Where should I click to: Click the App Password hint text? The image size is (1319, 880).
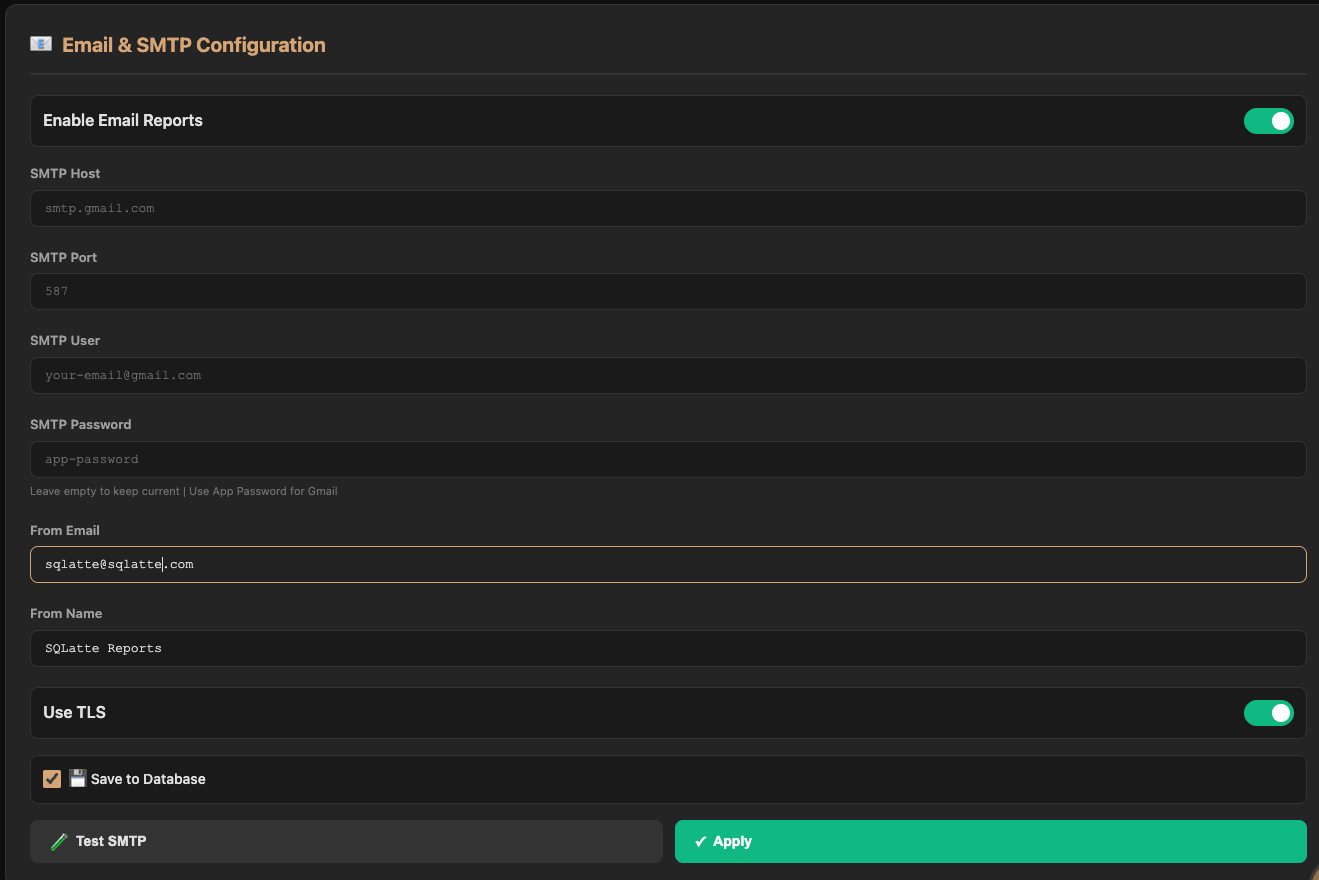(184, 491)
